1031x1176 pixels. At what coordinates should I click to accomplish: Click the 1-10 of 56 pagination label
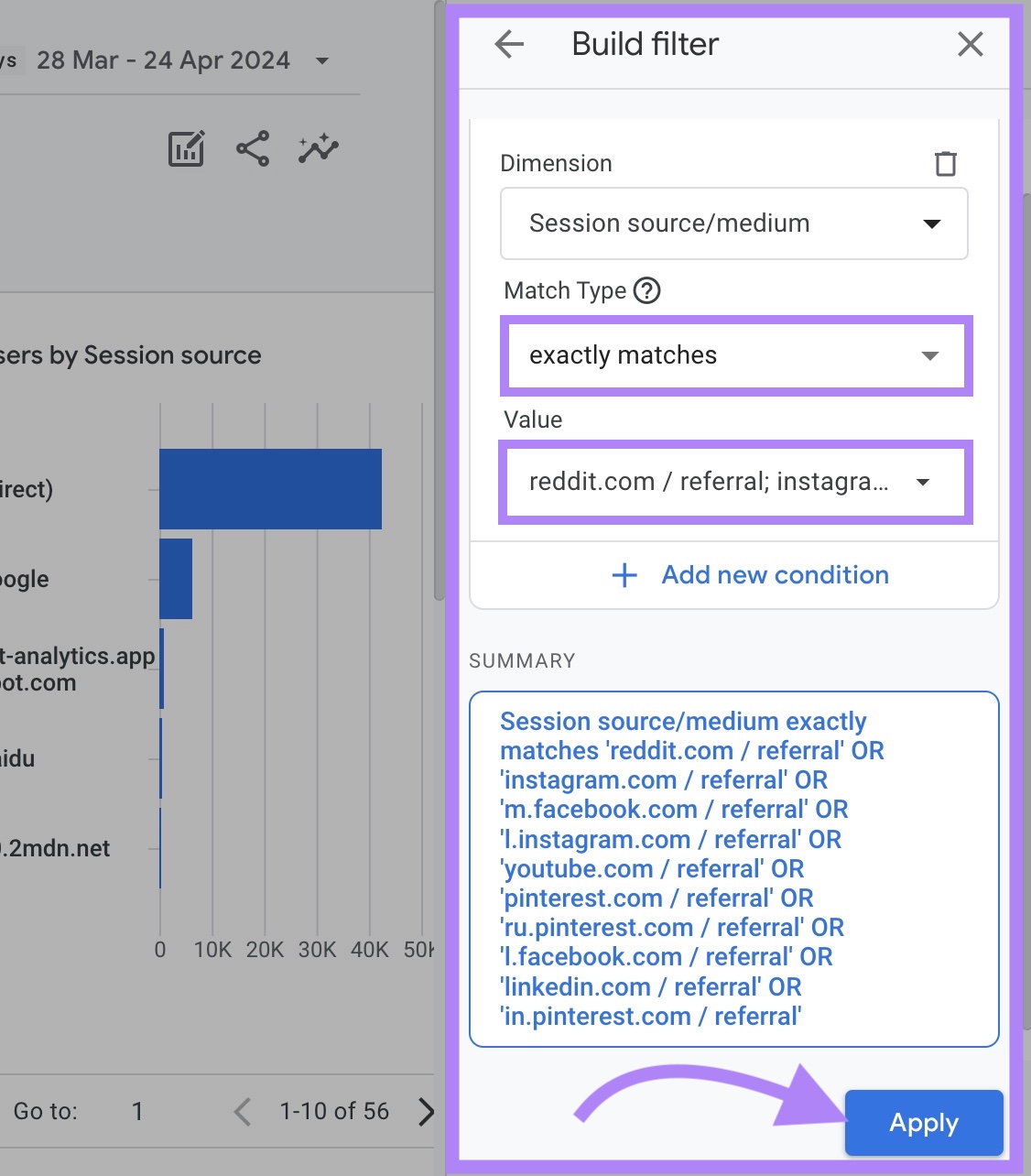333,1111
